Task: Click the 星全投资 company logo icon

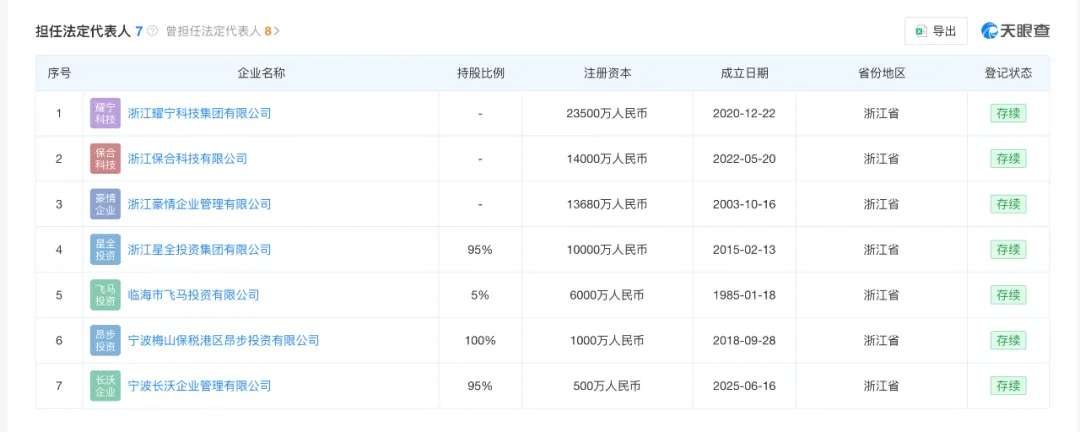Action: 105,249
